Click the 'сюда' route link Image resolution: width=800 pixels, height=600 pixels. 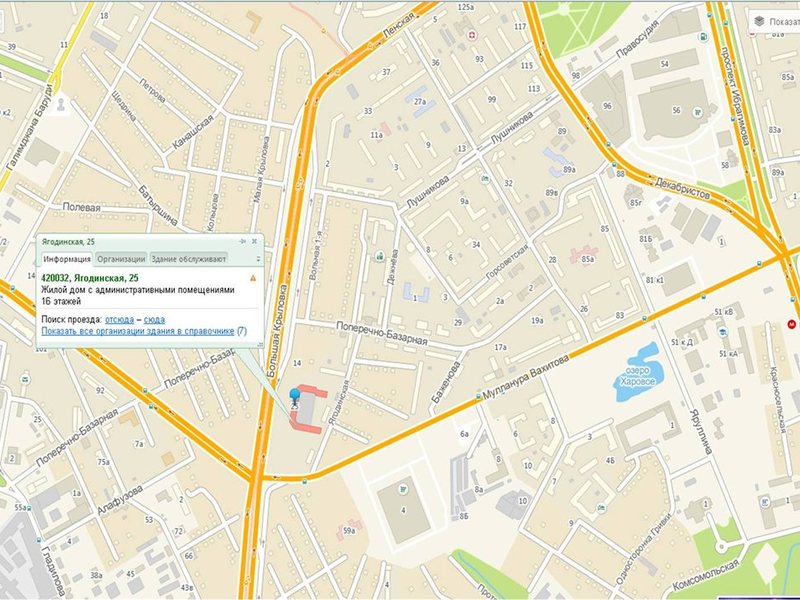tap(154, 319)
